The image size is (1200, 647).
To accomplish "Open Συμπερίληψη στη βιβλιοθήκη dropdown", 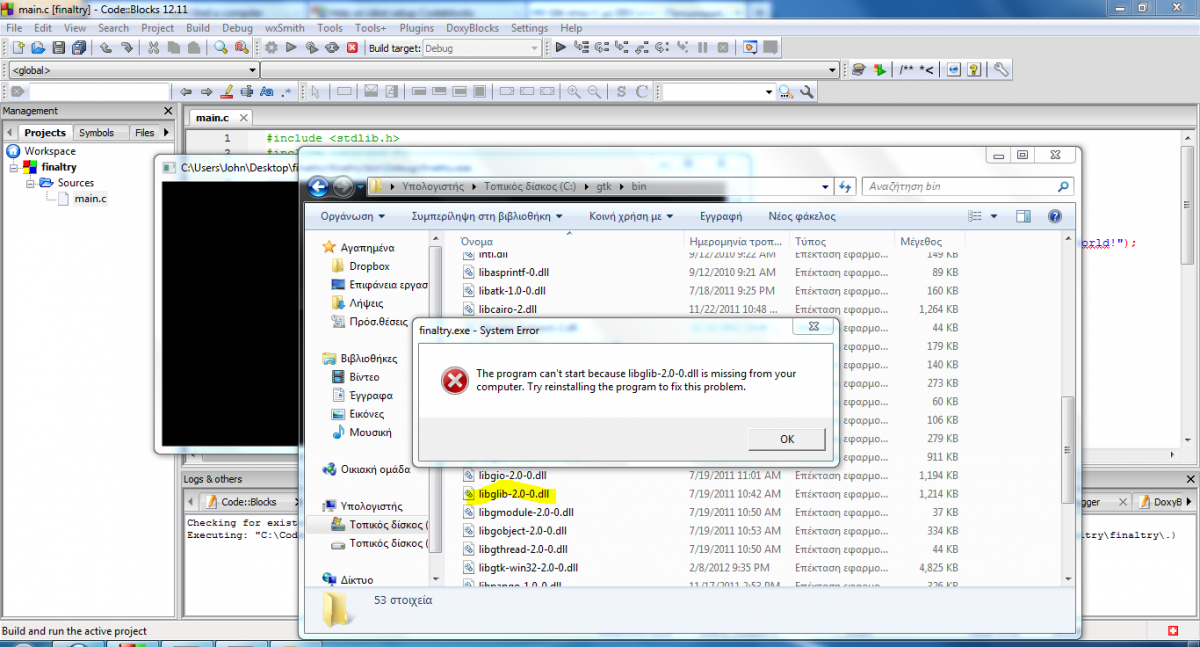I will coord(487,216).
